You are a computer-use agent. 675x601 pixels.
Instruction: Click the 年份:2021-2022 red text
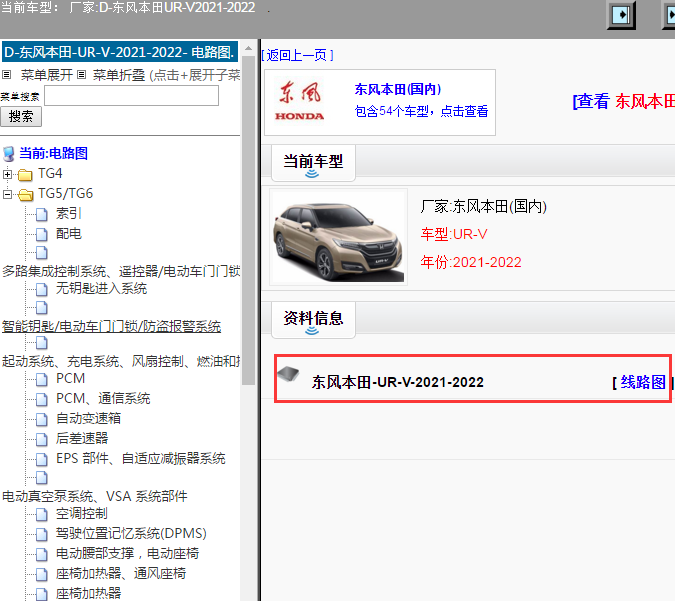(x=471, y=262)
